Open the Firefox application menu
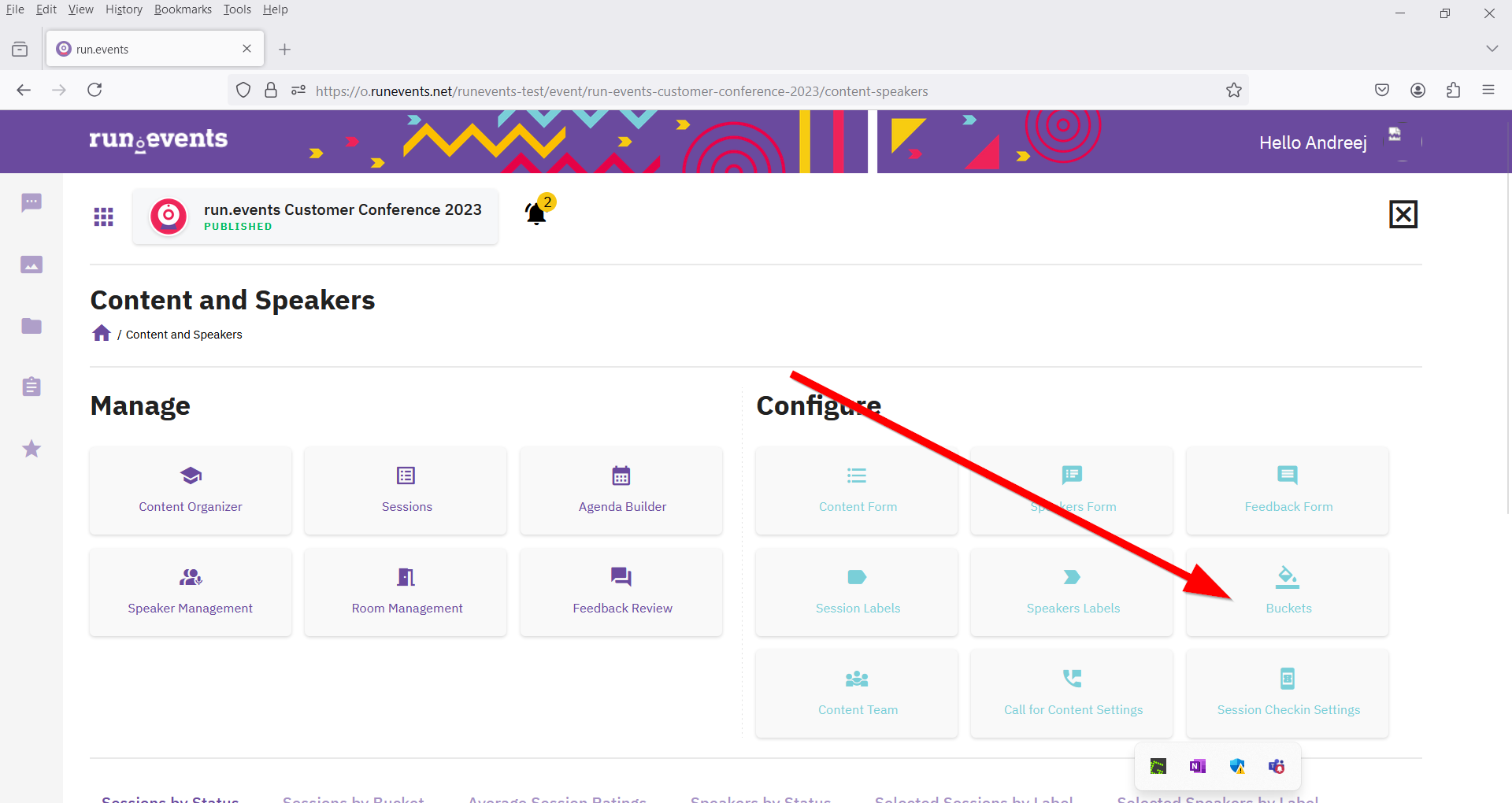This screenshot has height=803, width=1512. pyautogui.click(x=1488, y=91)
